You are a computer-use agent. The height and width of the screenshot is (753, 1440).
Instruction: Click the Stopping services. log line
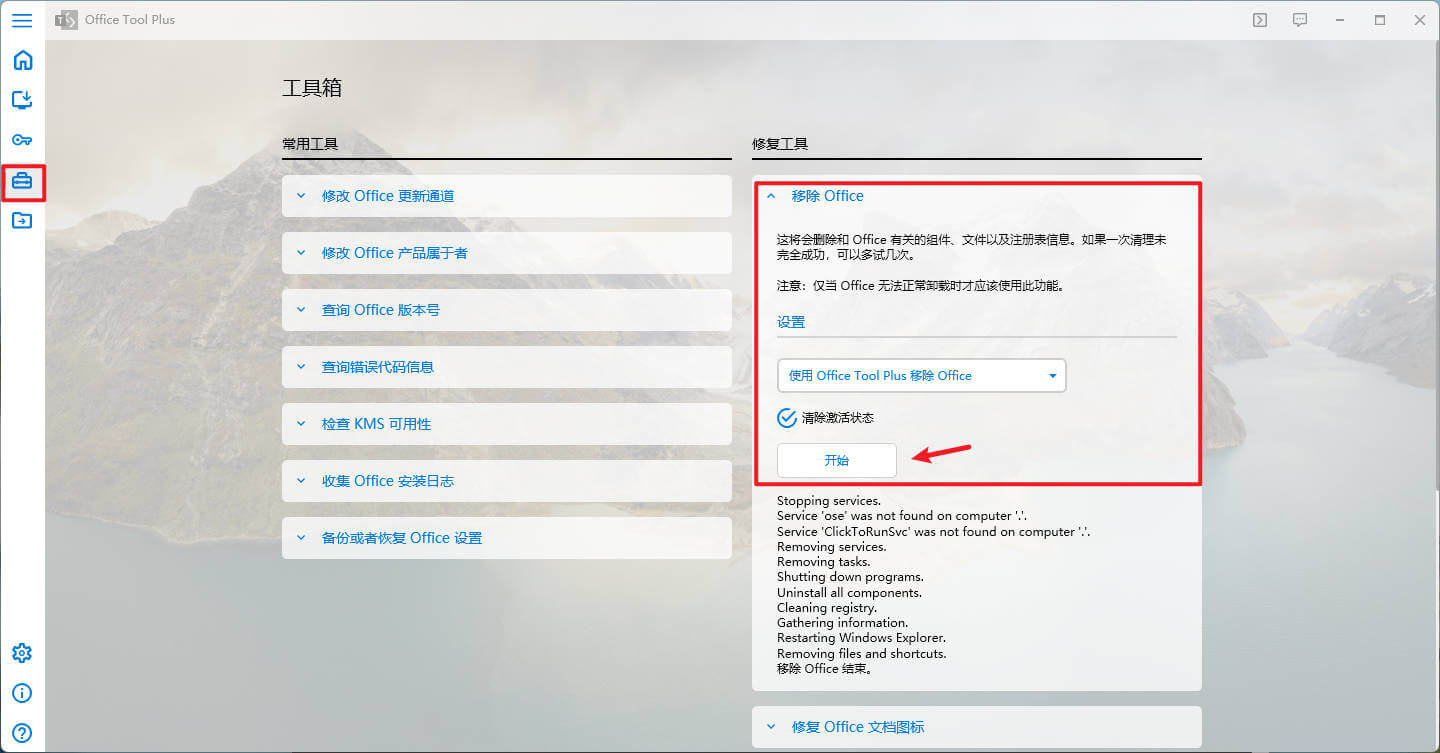[829, 501]
